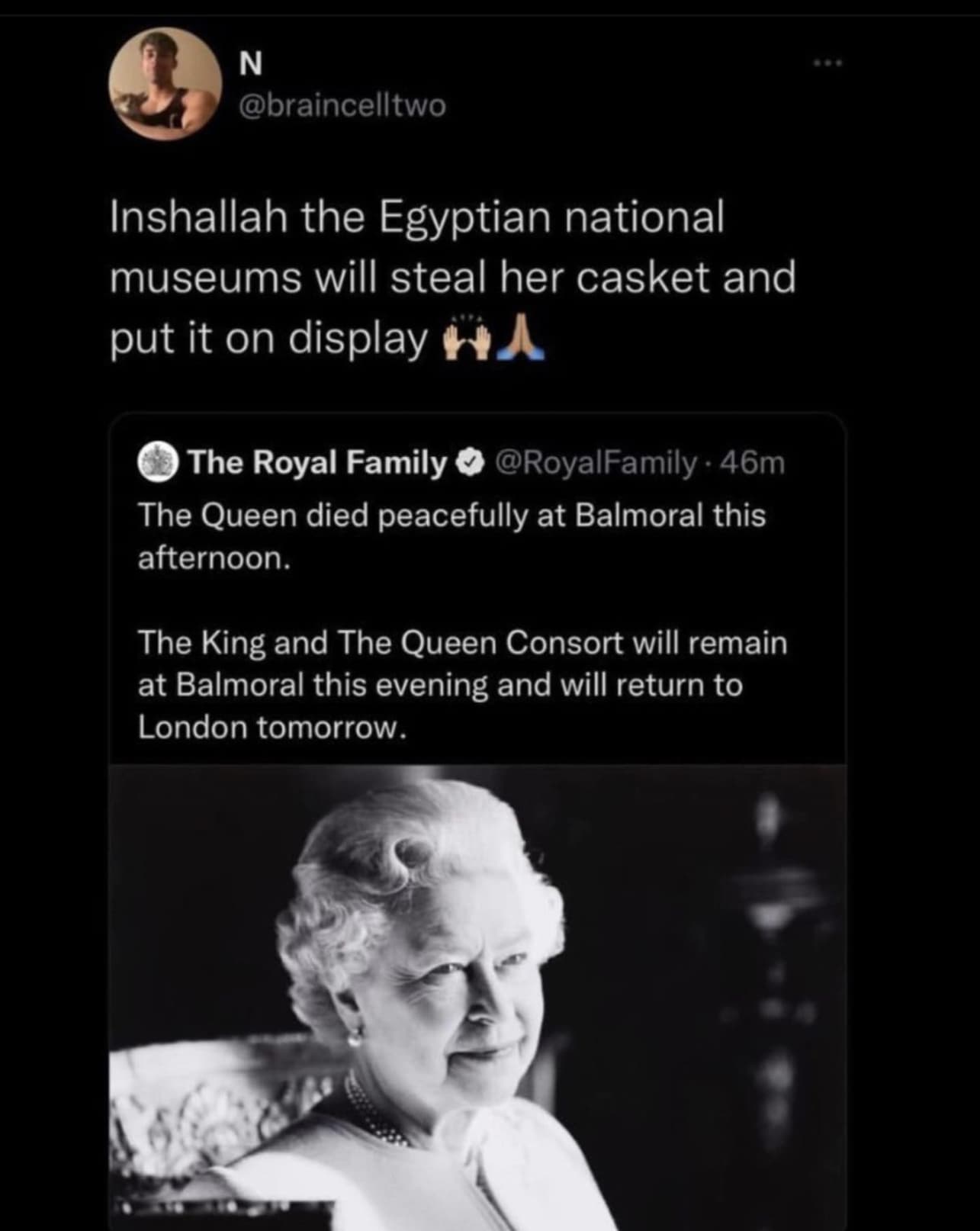The height and width of the screenshot is (1231, 980).
Task: Click The Royal Family crest avatar
Action: (x=158, y=463)
